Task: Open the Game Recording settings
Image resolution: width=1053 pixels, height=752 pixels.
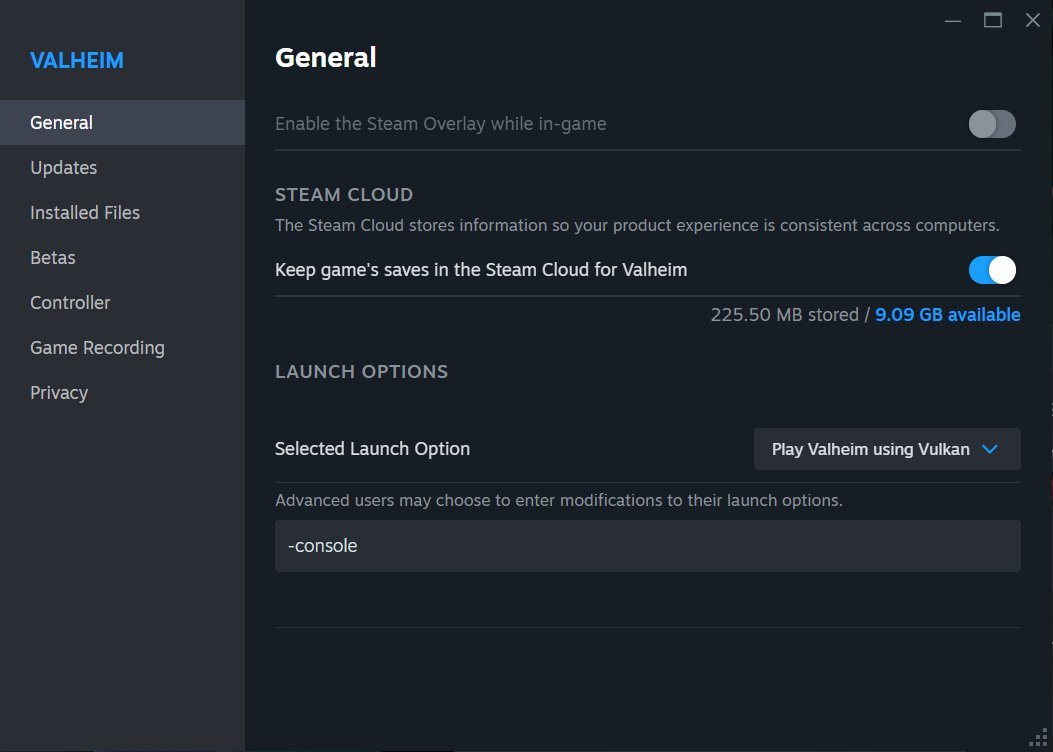Action: [97, 347]
